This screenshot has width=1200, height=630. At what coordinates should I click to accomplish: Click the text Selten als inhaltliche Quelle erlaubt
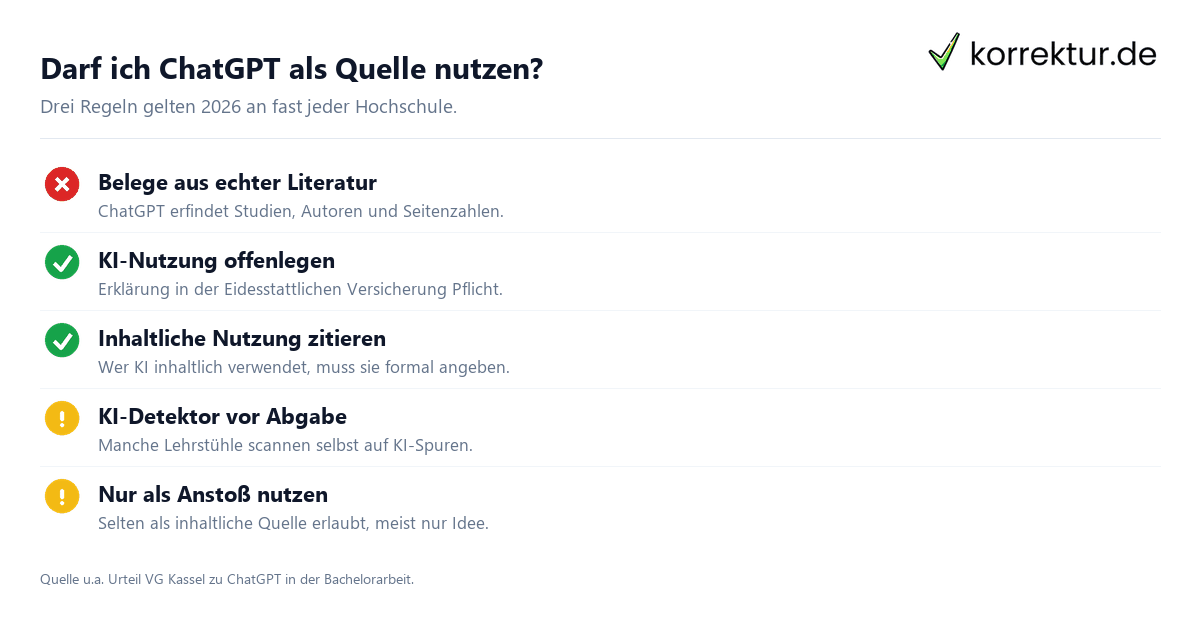(x=293, y=524)
